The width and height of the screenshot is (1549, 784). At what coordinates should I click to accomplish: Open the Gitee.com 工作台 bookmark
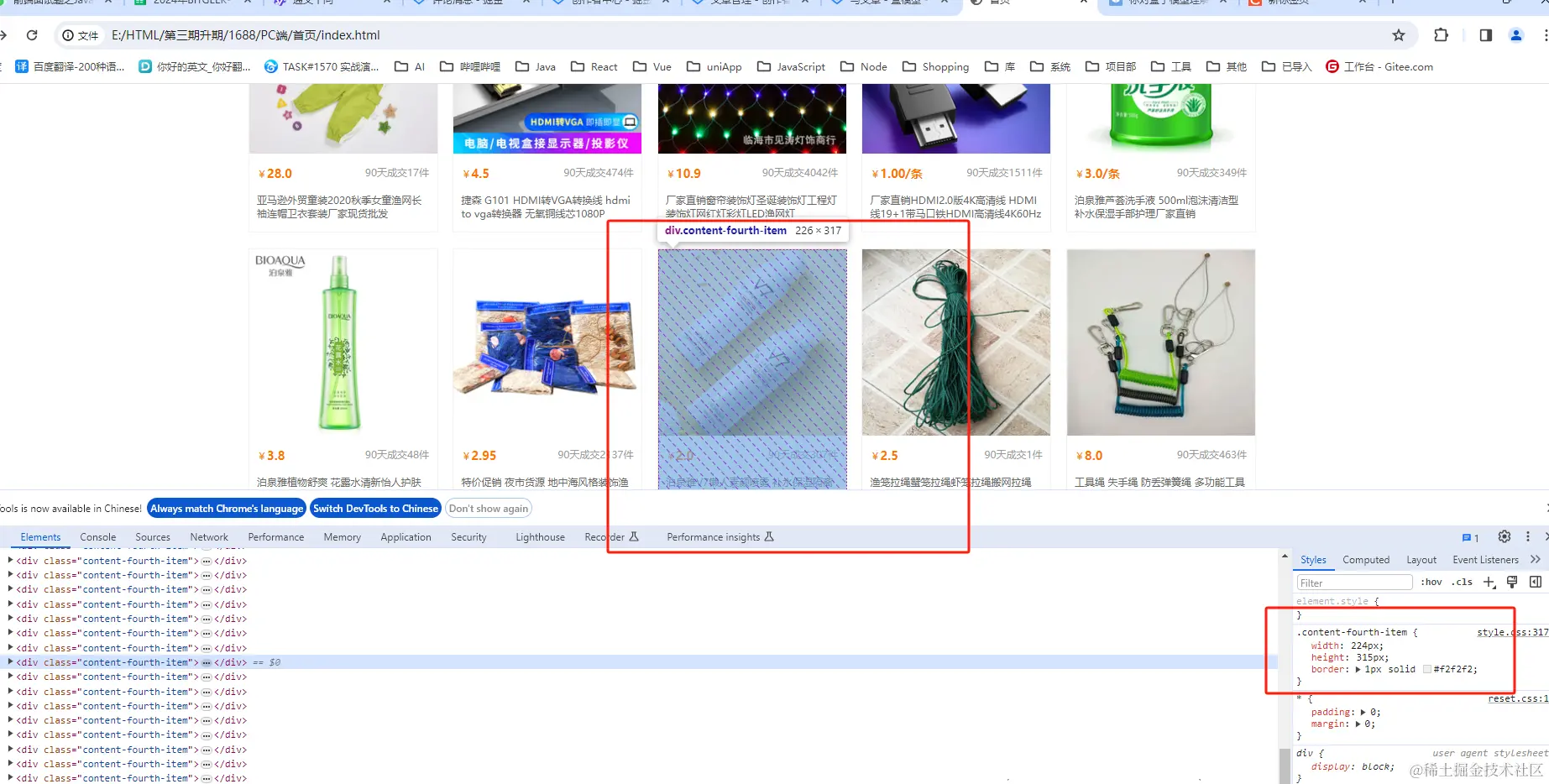pos(1379,66)
